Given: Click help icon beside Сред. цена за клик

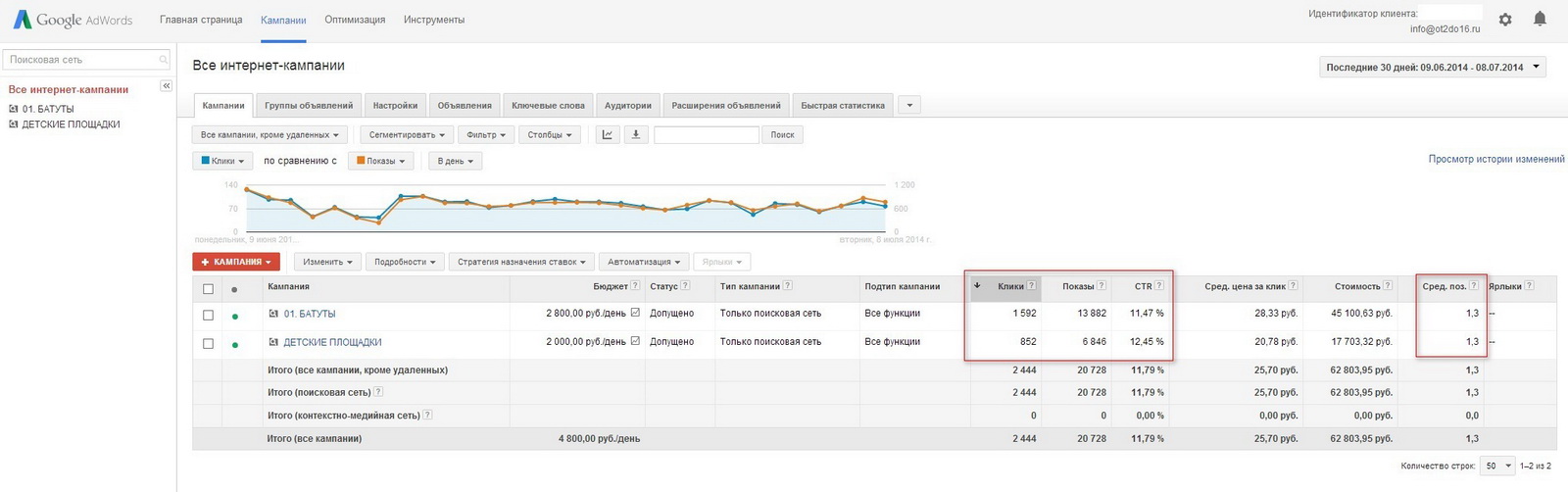Looking at the screenshot, I should 1293,286.
